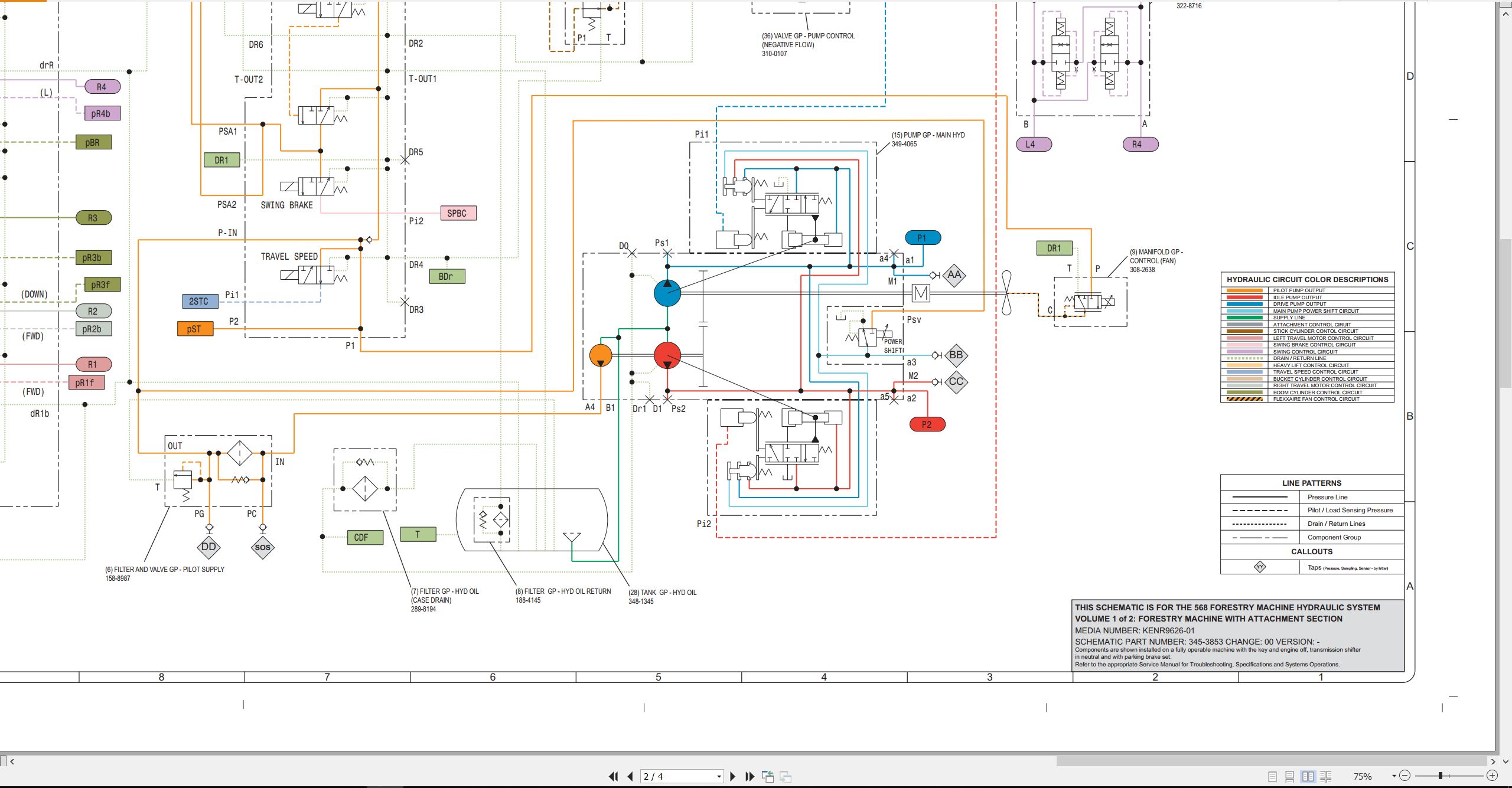The image size is (1512, 788).
Task: Select two-page continuous view mode
Action: 1326,776
